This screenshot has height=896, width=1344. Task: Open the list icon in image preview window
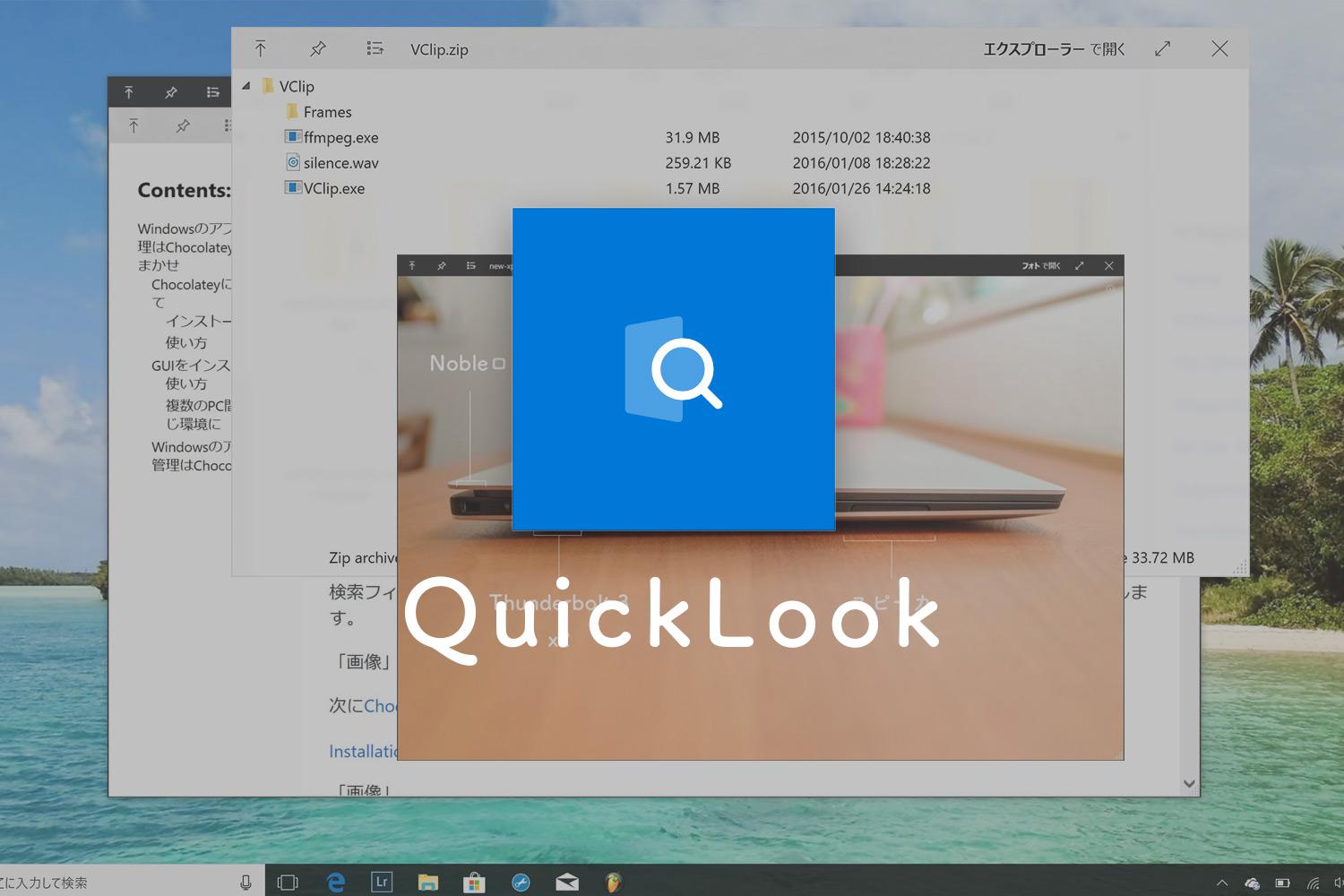[470, 265]
